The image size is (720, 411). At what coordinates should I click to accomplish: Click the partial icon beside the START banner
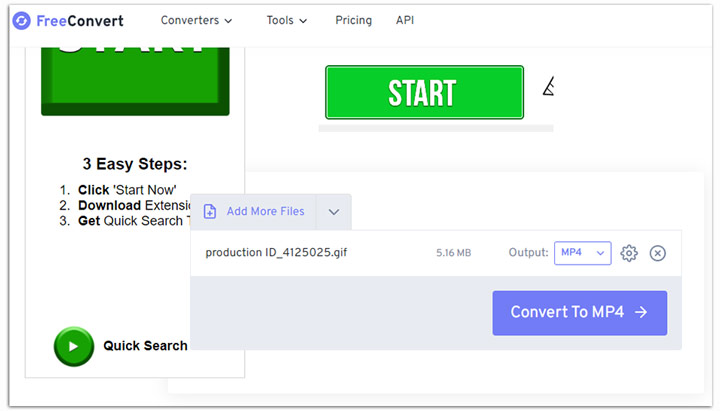pos(547,89)
